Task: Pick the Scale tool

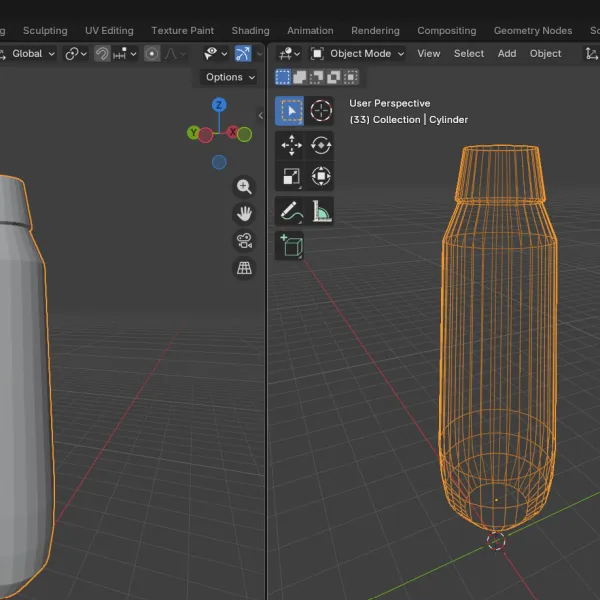Action: pos(291,176)
